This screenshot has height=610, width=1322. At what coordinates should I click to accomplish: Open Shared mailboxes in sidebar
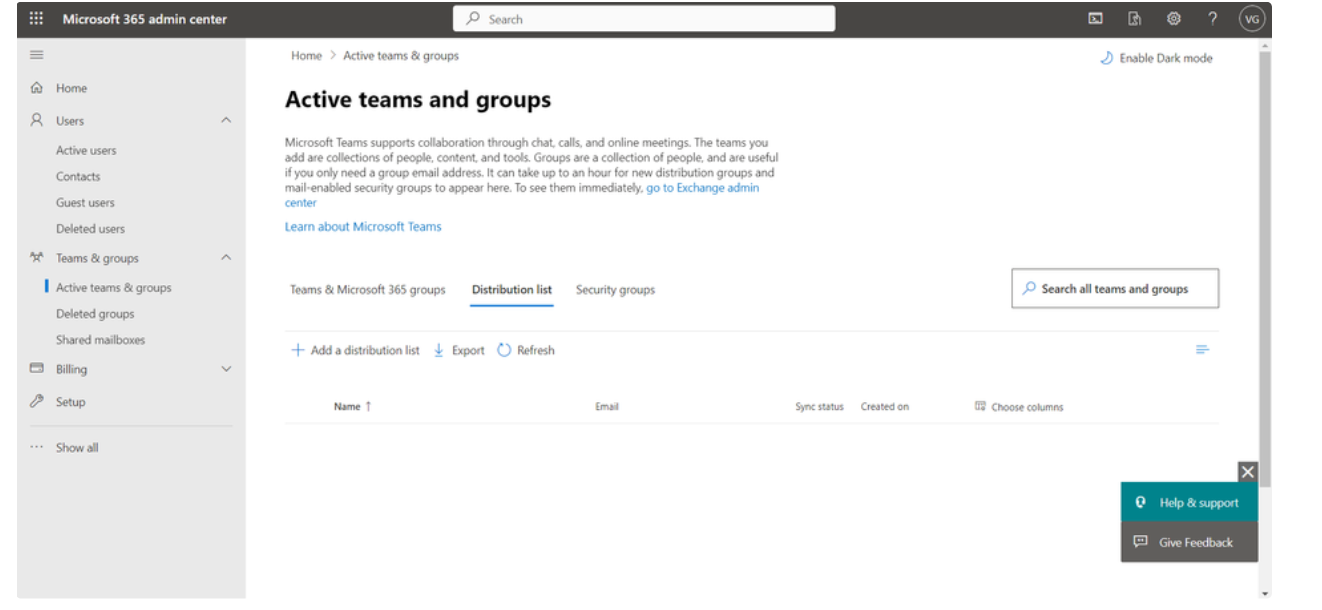pos(100,339)
